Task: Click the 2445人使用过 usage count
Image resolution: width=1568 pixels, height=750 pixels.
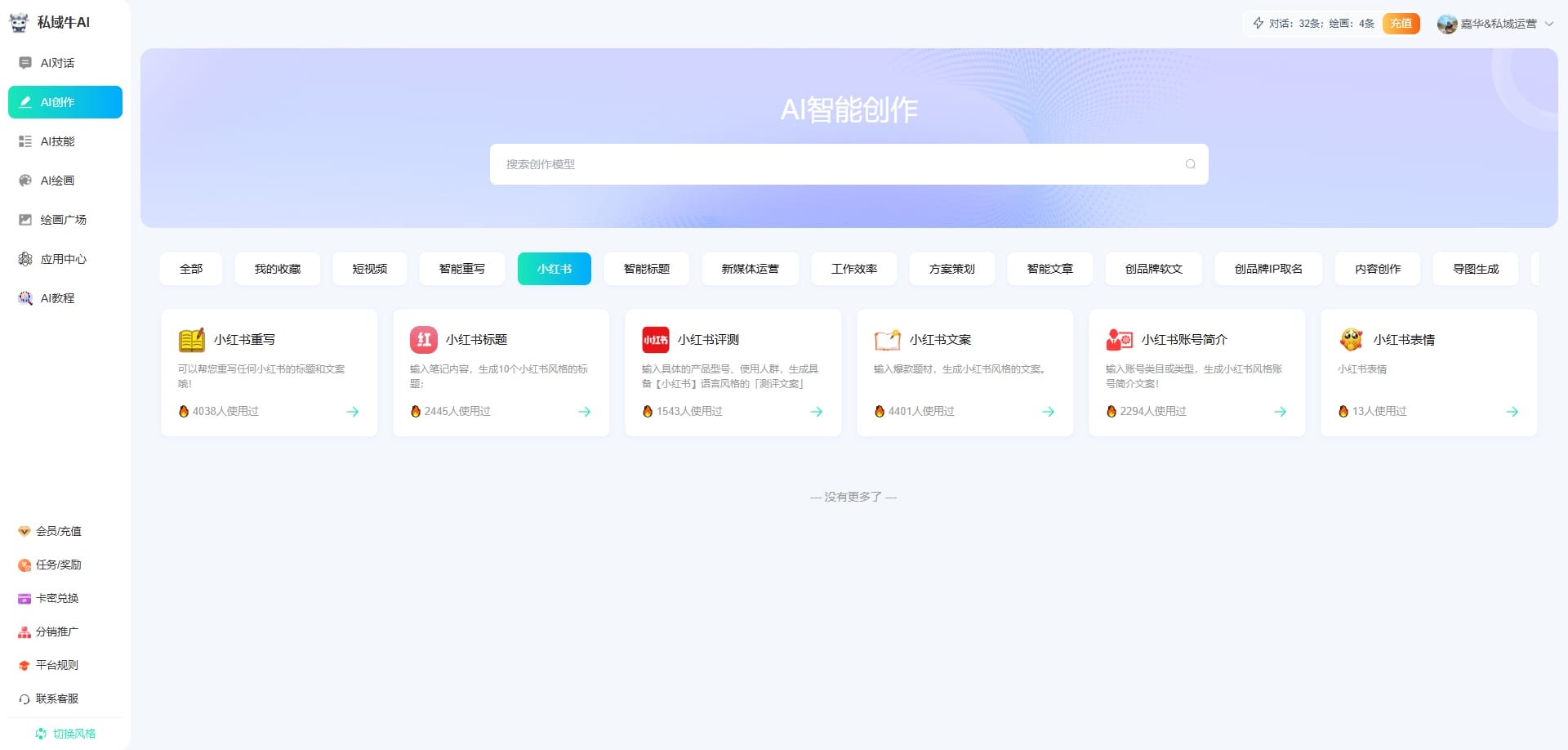Action: pyautogui.click(x=457, y=411)
